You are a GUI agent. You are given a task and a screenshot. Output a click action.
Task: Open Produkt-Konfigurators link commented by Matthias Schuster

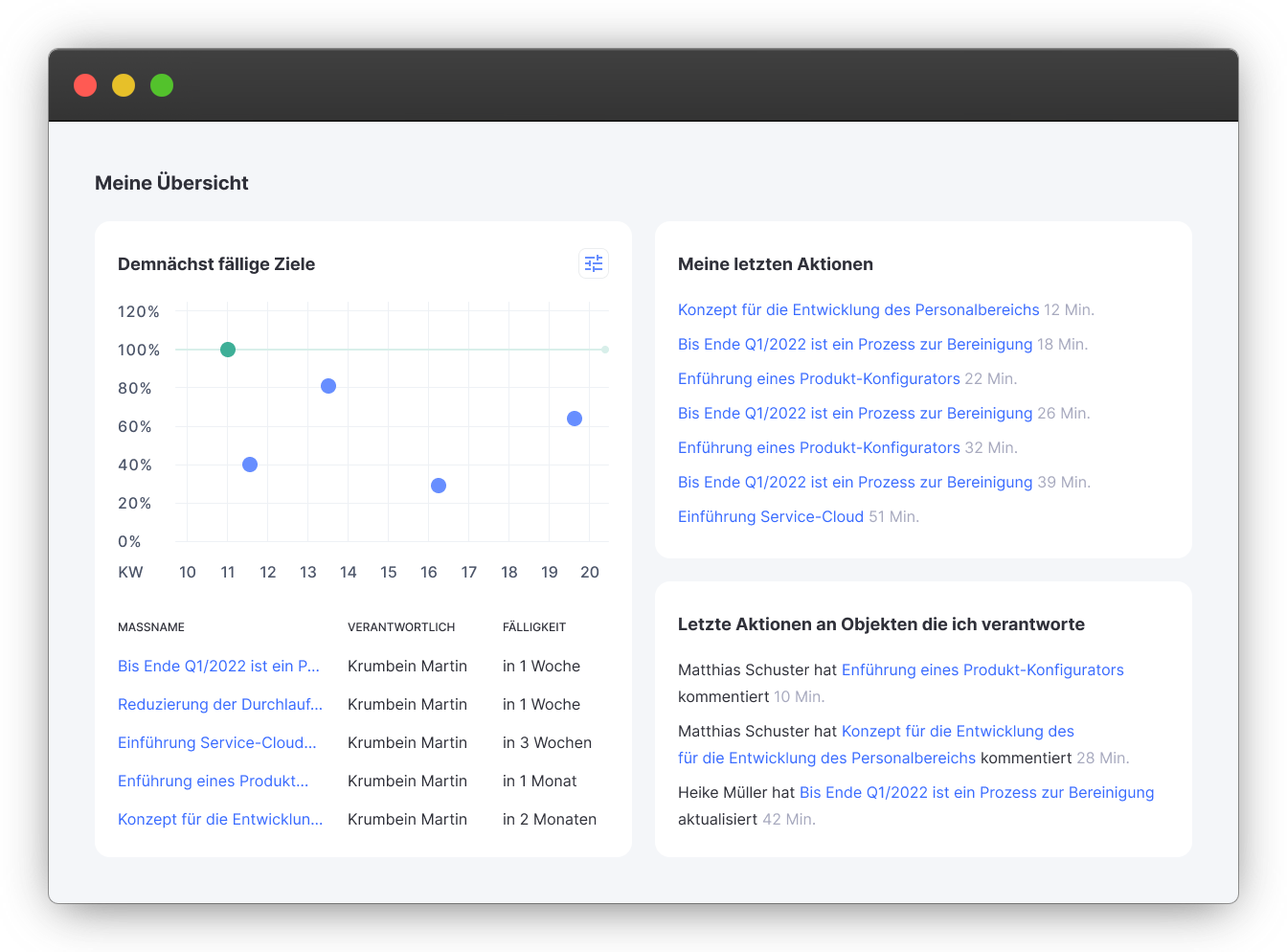pos(982,669)
